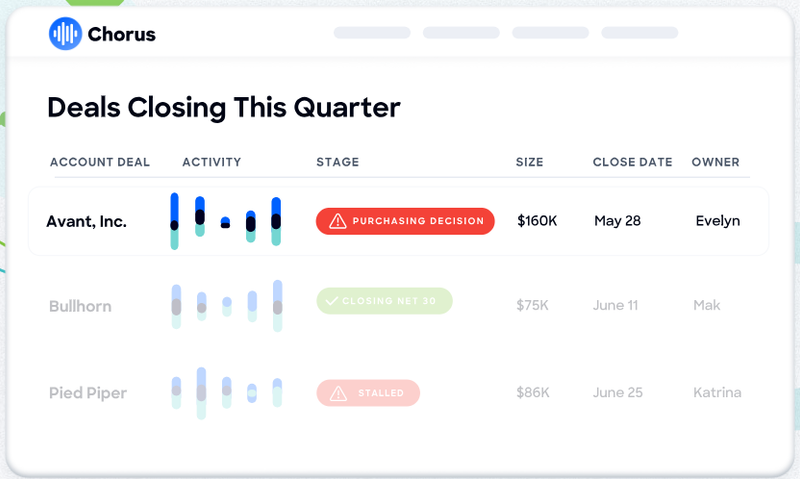Open the Bullhorn account name
The height and width of the screenshot is (479, 800).
click(80, 306)
